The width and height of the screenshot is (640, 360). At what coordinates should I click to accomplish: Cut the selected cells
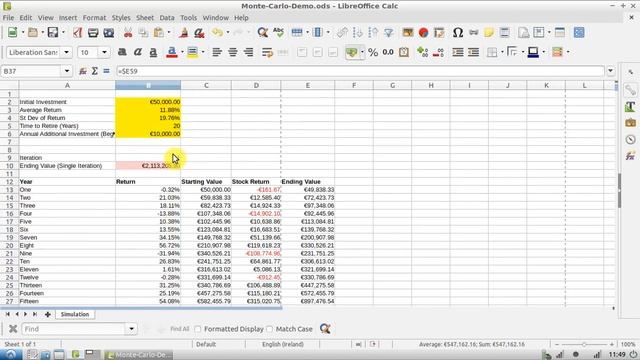(x=128, y=33)
